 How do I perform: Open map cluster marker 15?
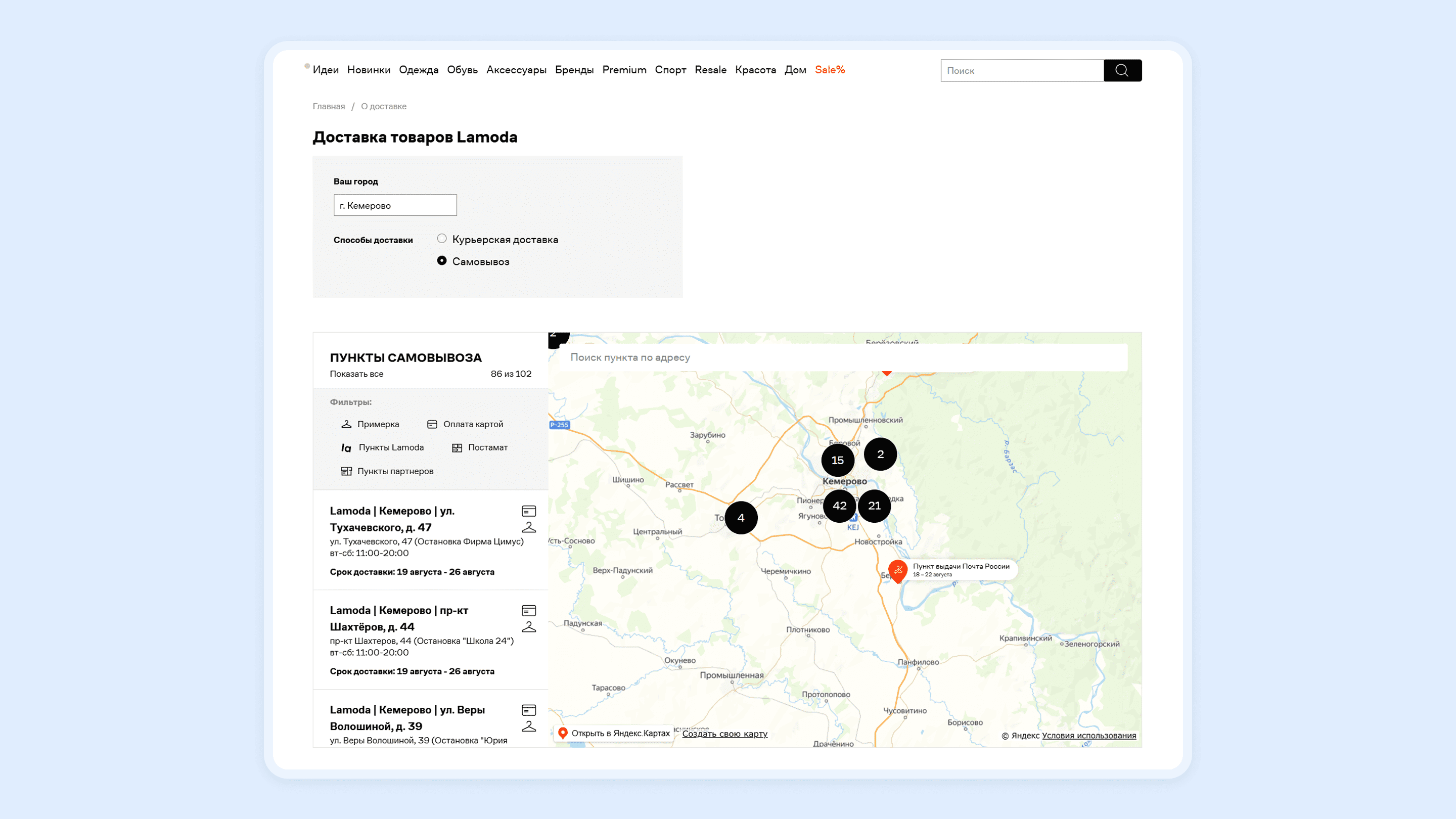[x=838, y=460]
